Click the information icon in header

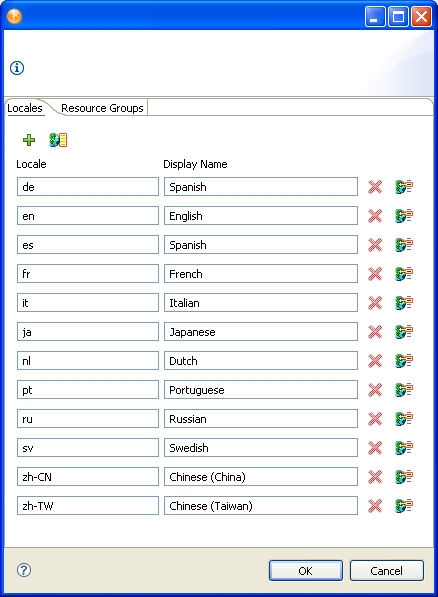click(17, 68)
